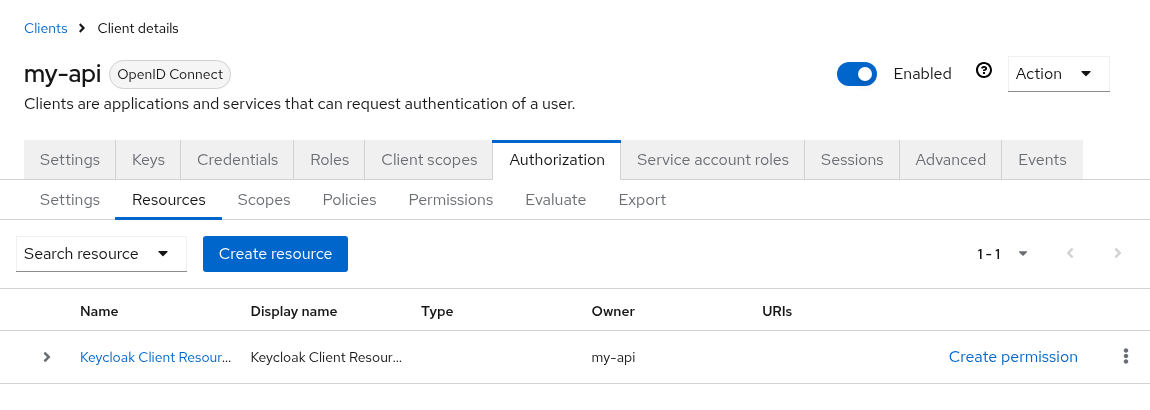Switch to the Client scopes tab
The width and height of the screenshot is (1150, 410).
(429, 160)
